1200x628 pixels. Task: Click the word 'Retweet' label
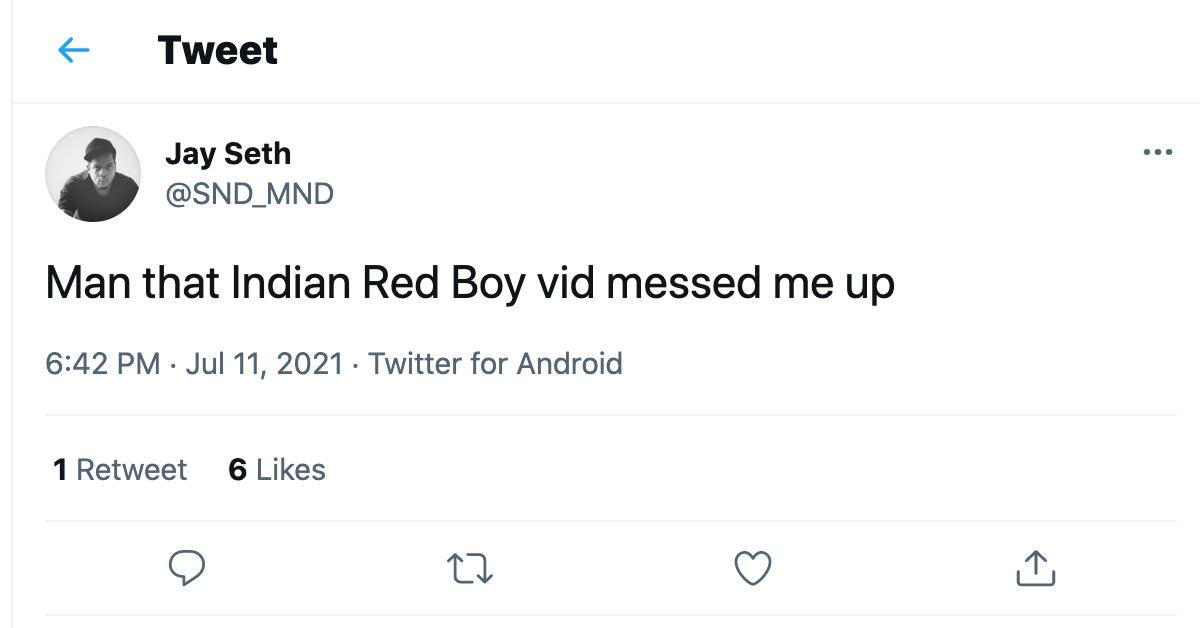[132, 470]
